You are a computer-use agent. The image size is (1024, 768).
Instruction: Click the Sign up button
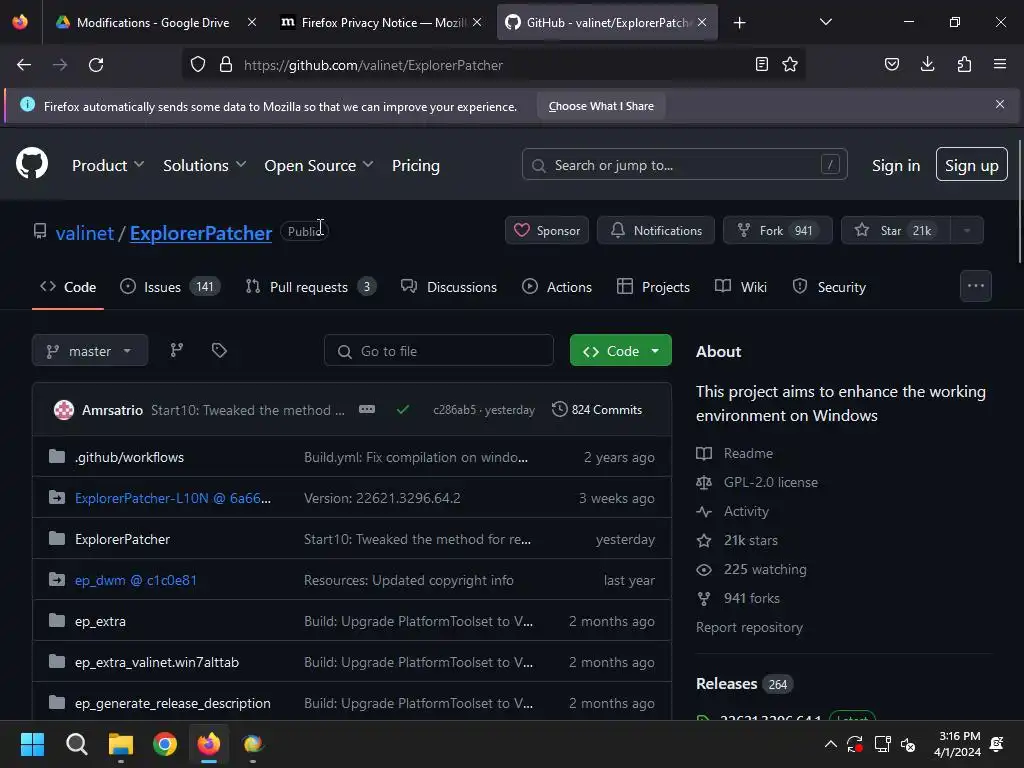coord(971,165)
